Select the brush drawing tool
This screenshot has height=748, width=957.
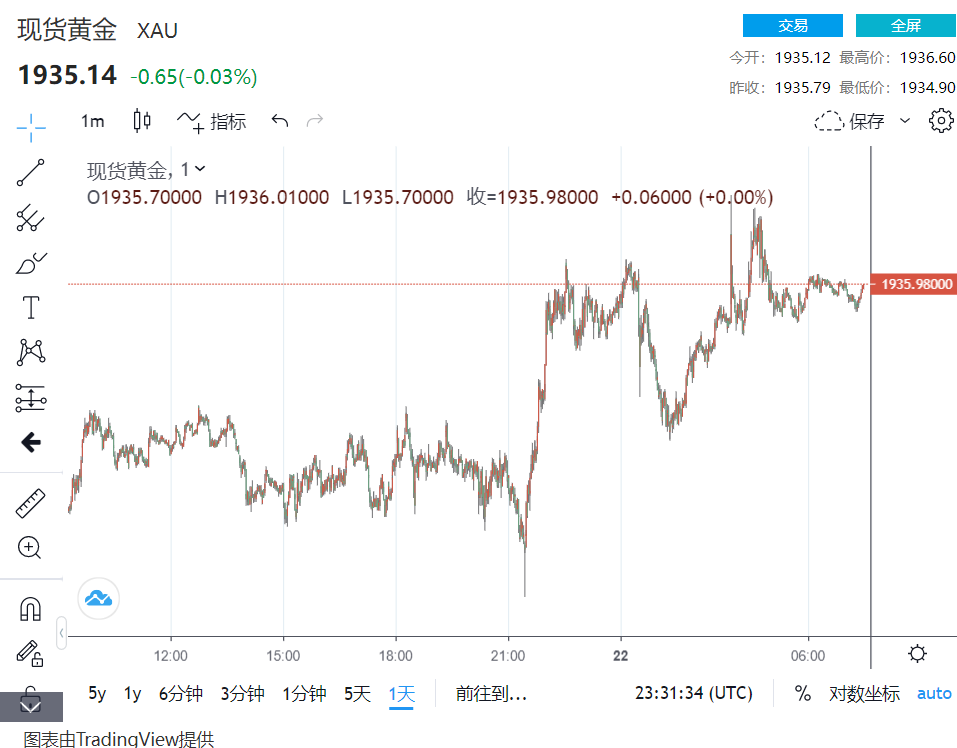click(31, 263)
